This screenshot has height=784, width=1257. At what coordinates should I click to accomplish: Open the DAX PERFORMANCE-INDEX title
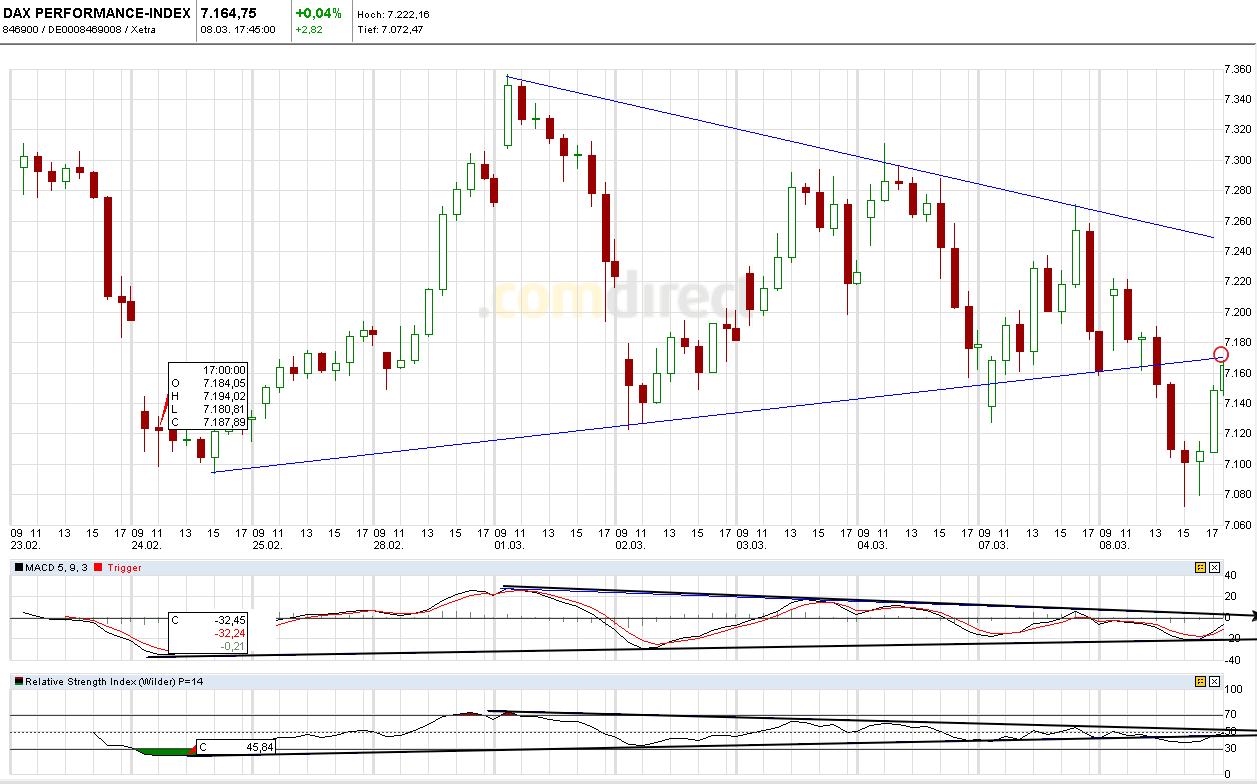95,13
